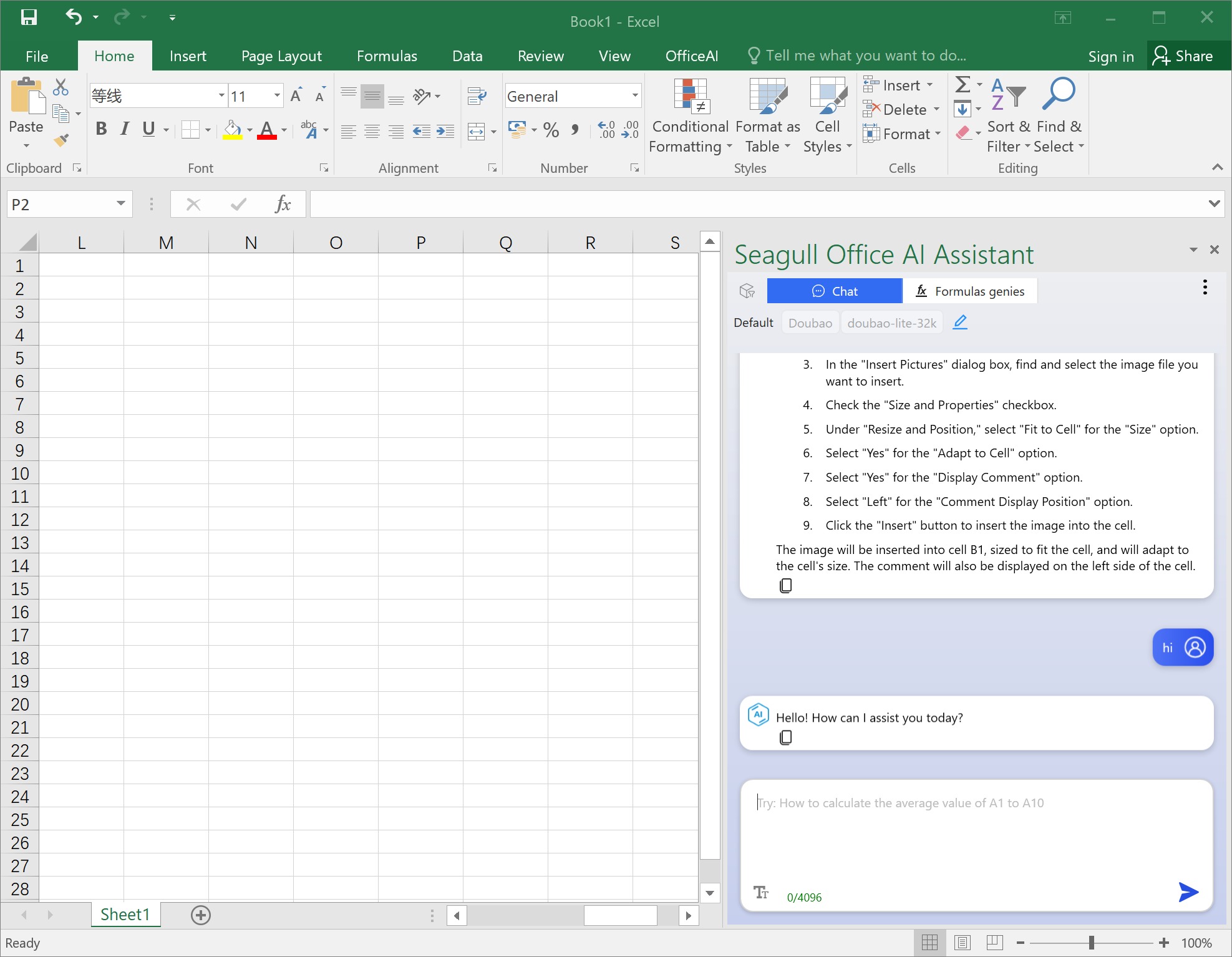Click the zoom slider handle
Viewport: 1232px width, 957px height.
click(1092, 943)
